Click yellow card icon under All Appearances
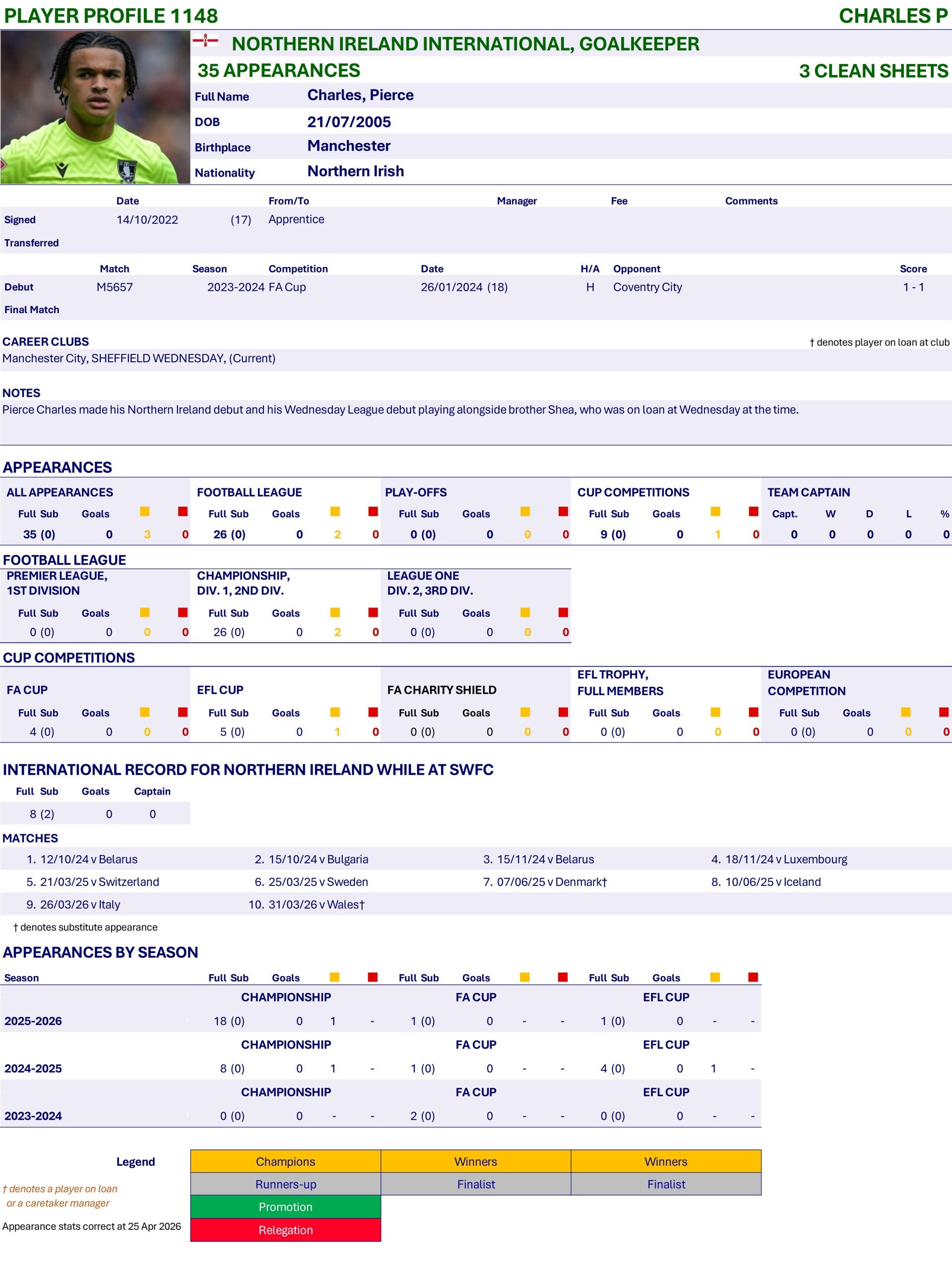 [145, 511]
